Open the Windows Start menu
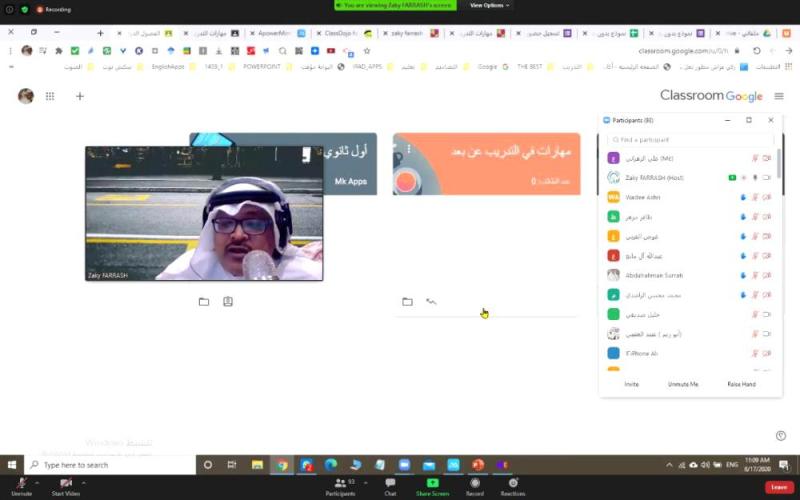The width and height of the screenshot is (800, 500). pyautogui.click(x=12, y=465)
